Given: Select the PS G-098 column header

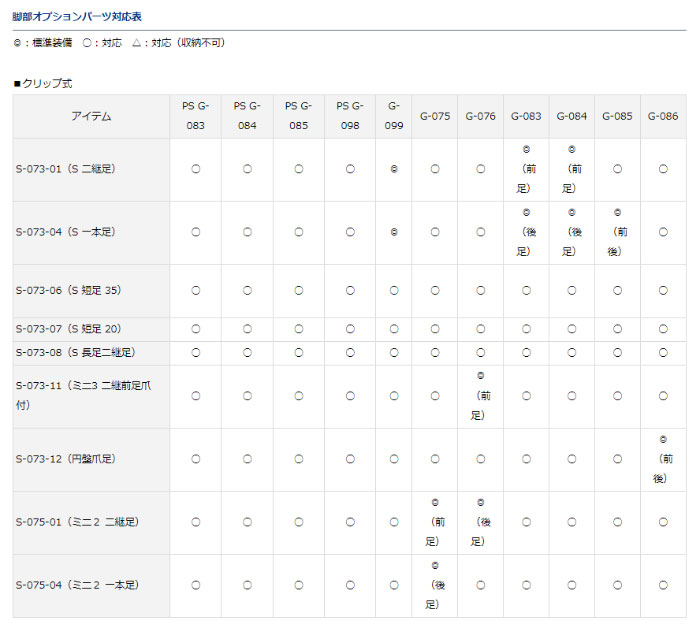Looking at the screenshot, I should coord(350,116).
